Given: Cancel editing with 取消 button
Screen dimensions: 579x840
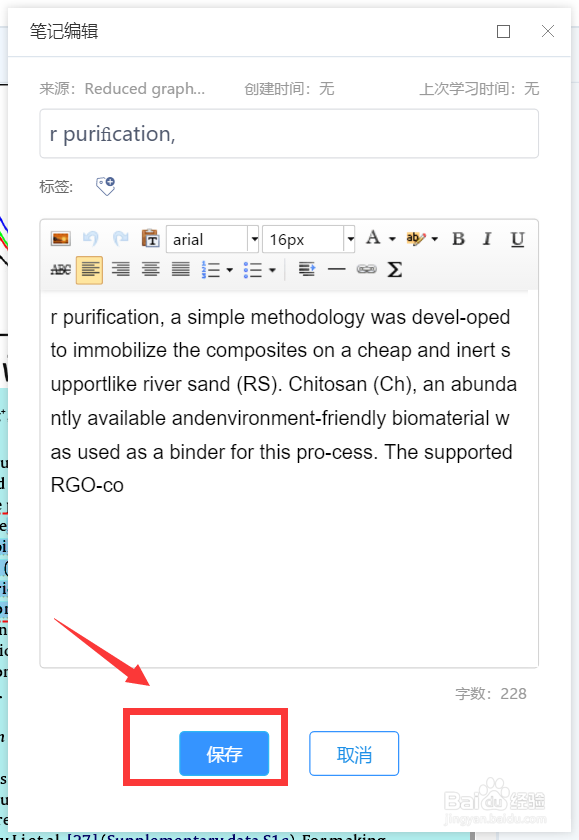Looking at the screenshot, I should click(354, 753).
